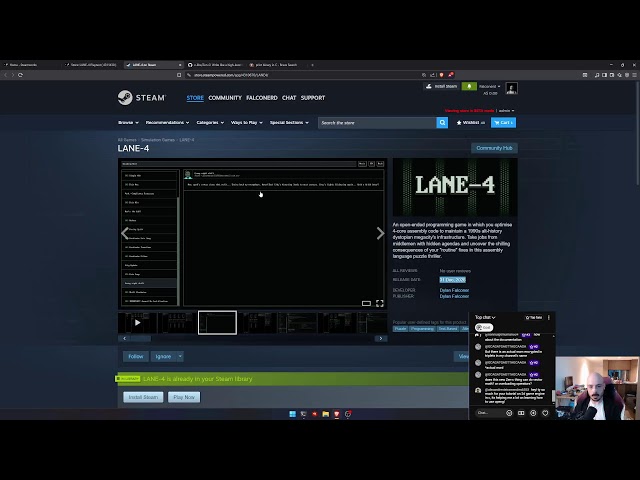Open Windows Start menu

click(x=292, y=414)
